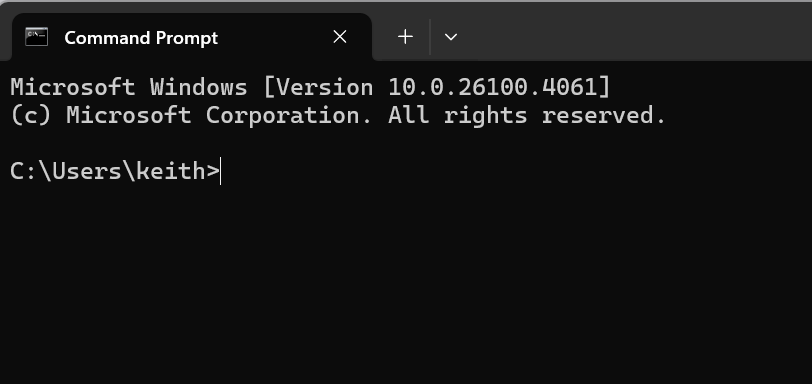This screenshot has height=384, width=812.
Task: Click the keith username in prompt
Action: [170, 171]
